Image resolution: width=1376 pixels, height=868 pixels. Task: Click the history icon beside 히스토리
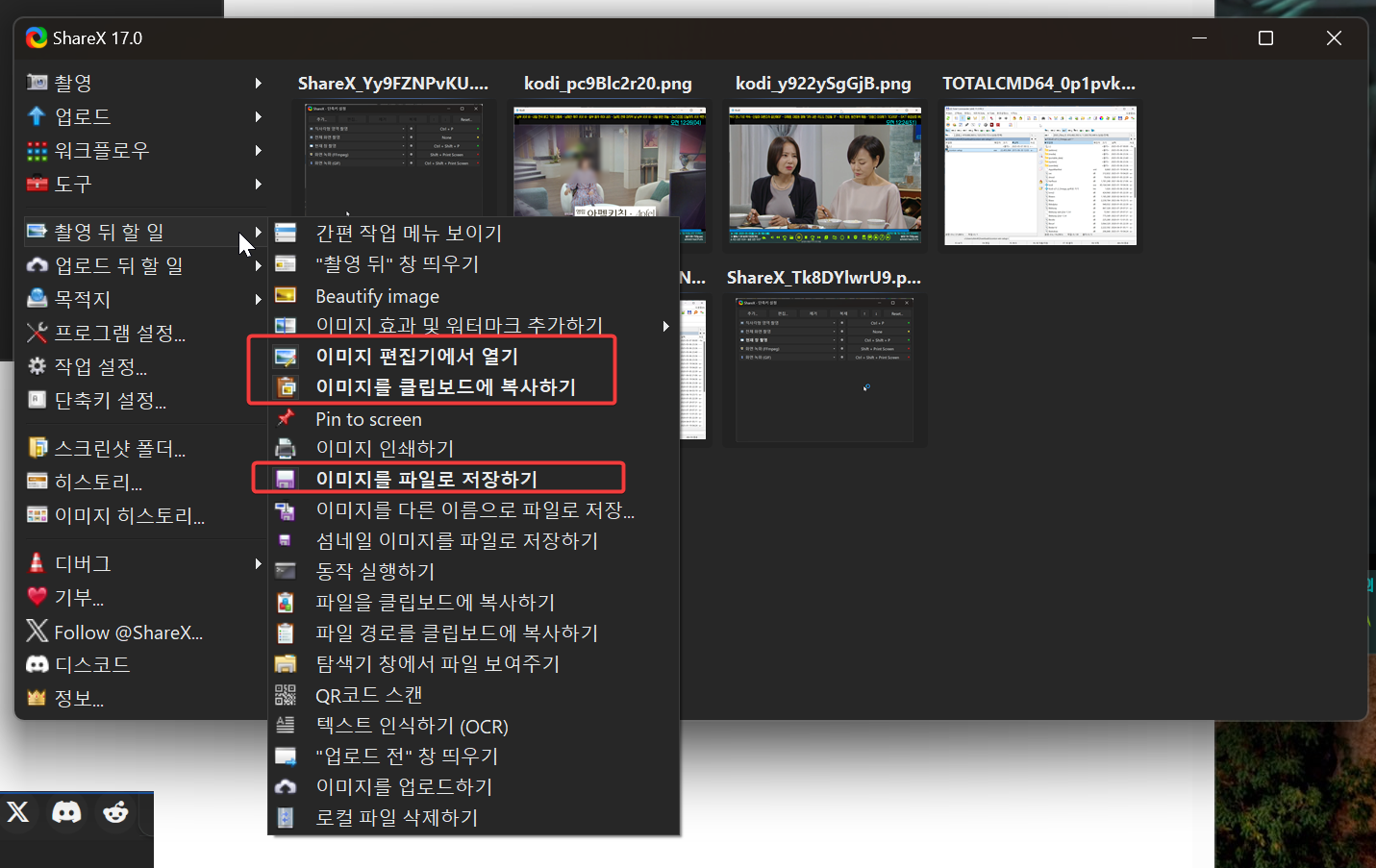click(x=37, y=482)
